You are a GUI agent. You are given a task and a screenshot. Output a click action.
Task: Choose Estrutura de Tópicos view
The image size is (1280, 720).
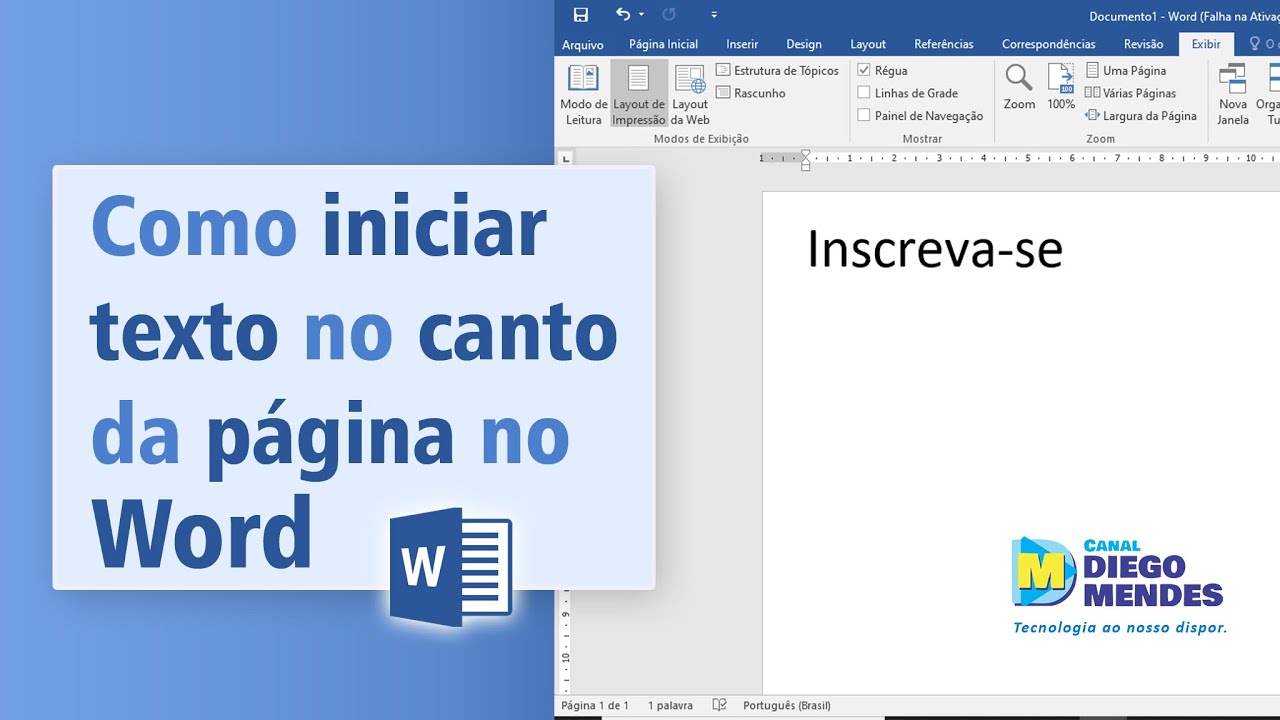[x=778, y=71]
